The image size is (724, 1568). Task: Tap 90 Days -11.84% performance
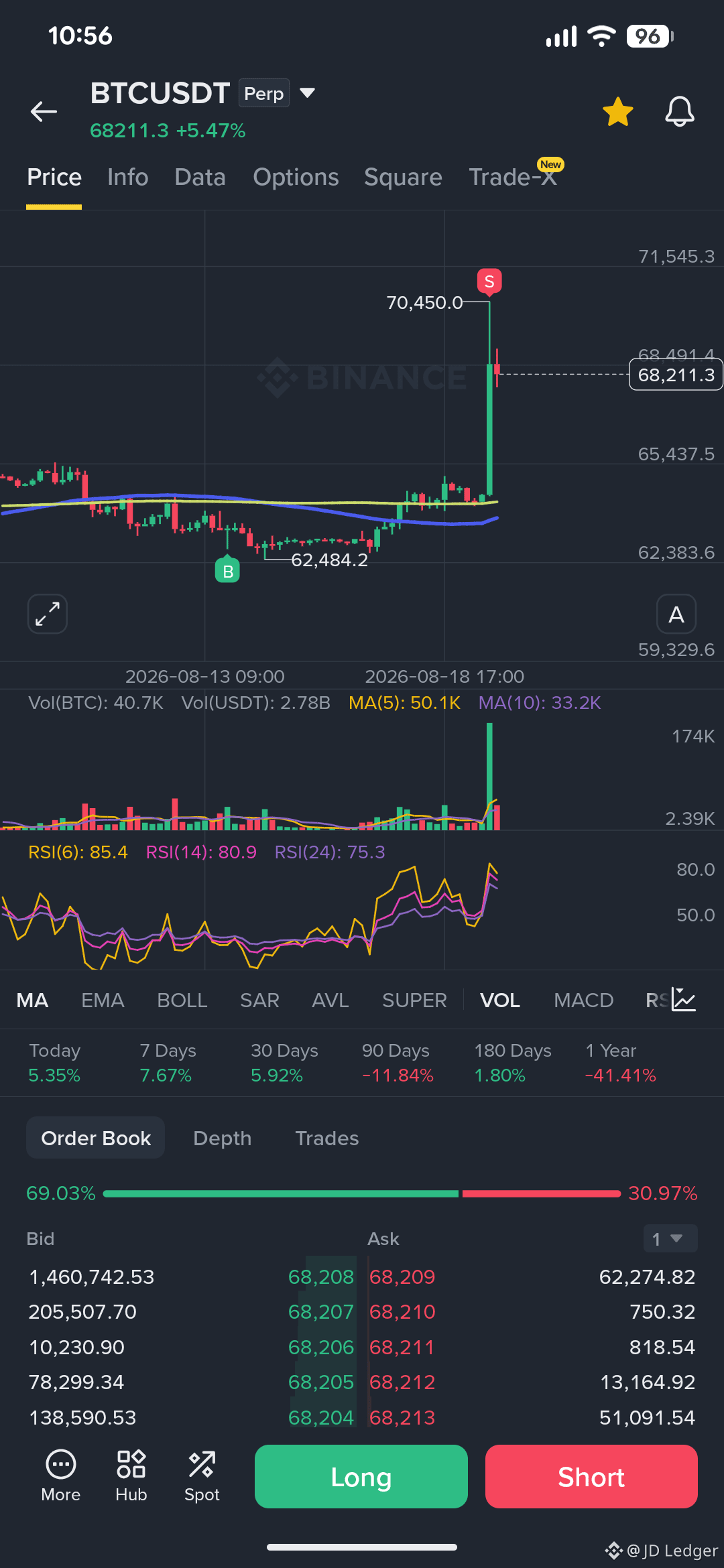[x=398, y=1063]
